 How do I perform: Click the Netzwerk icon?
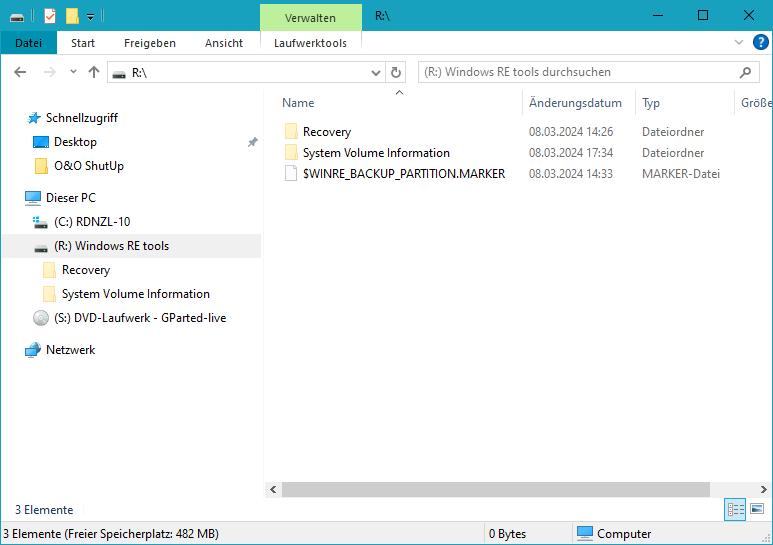[33, 350]
